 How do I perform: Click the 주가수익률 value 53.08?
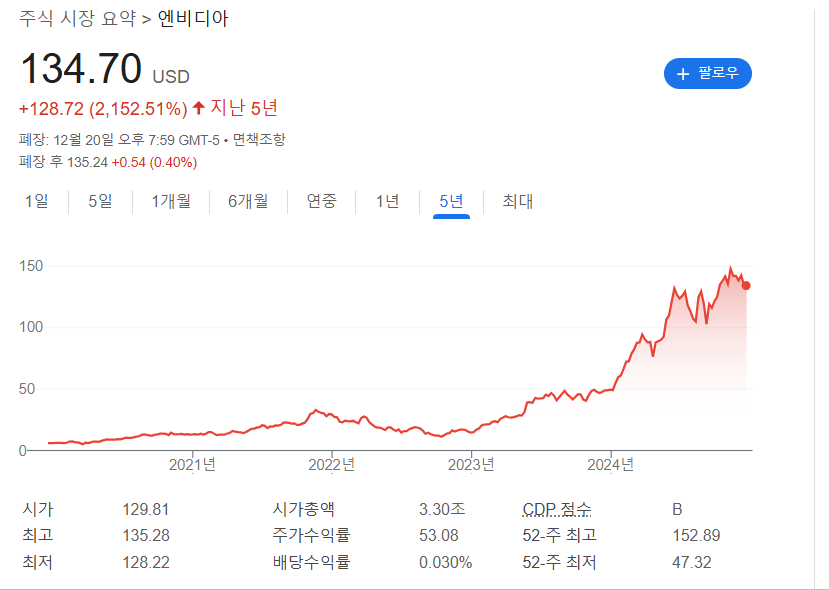439,536
